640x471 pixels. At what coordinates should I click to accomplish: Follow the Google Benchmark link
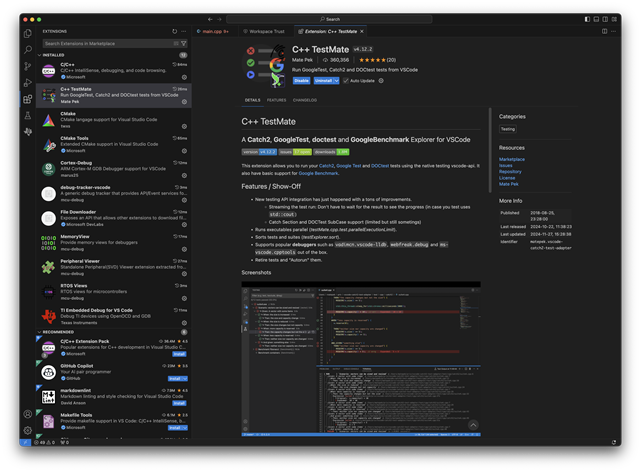click(x=318, y=173)
